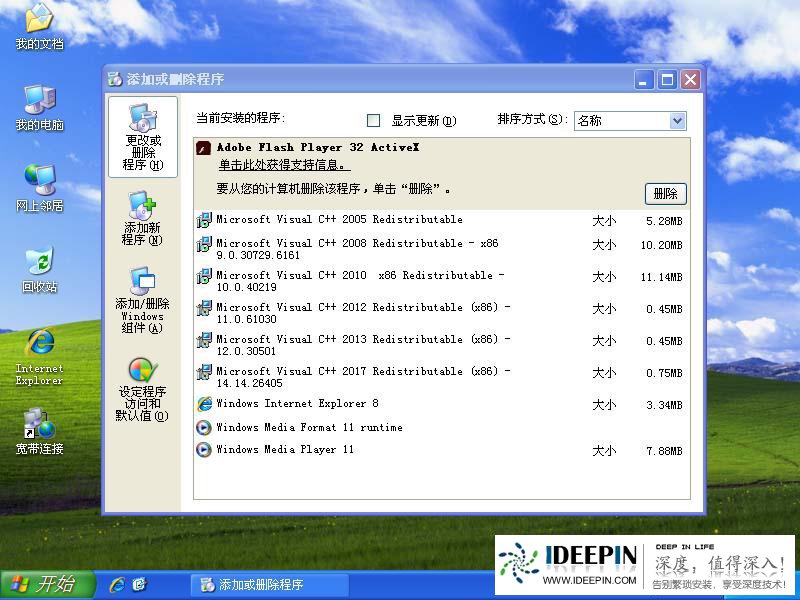Open 添加/删除 Windows 组件 panel
The width and height of the screenshot is (800, 600).
(x=142, y=300)
